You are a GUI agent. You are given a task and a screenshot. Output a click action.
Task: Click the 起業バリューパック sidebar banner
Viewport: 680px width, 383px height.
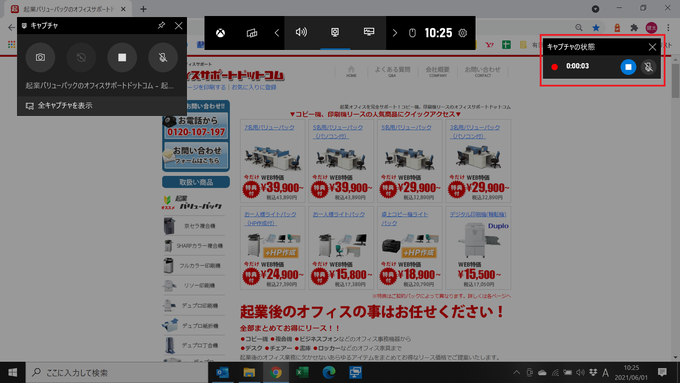192,203
